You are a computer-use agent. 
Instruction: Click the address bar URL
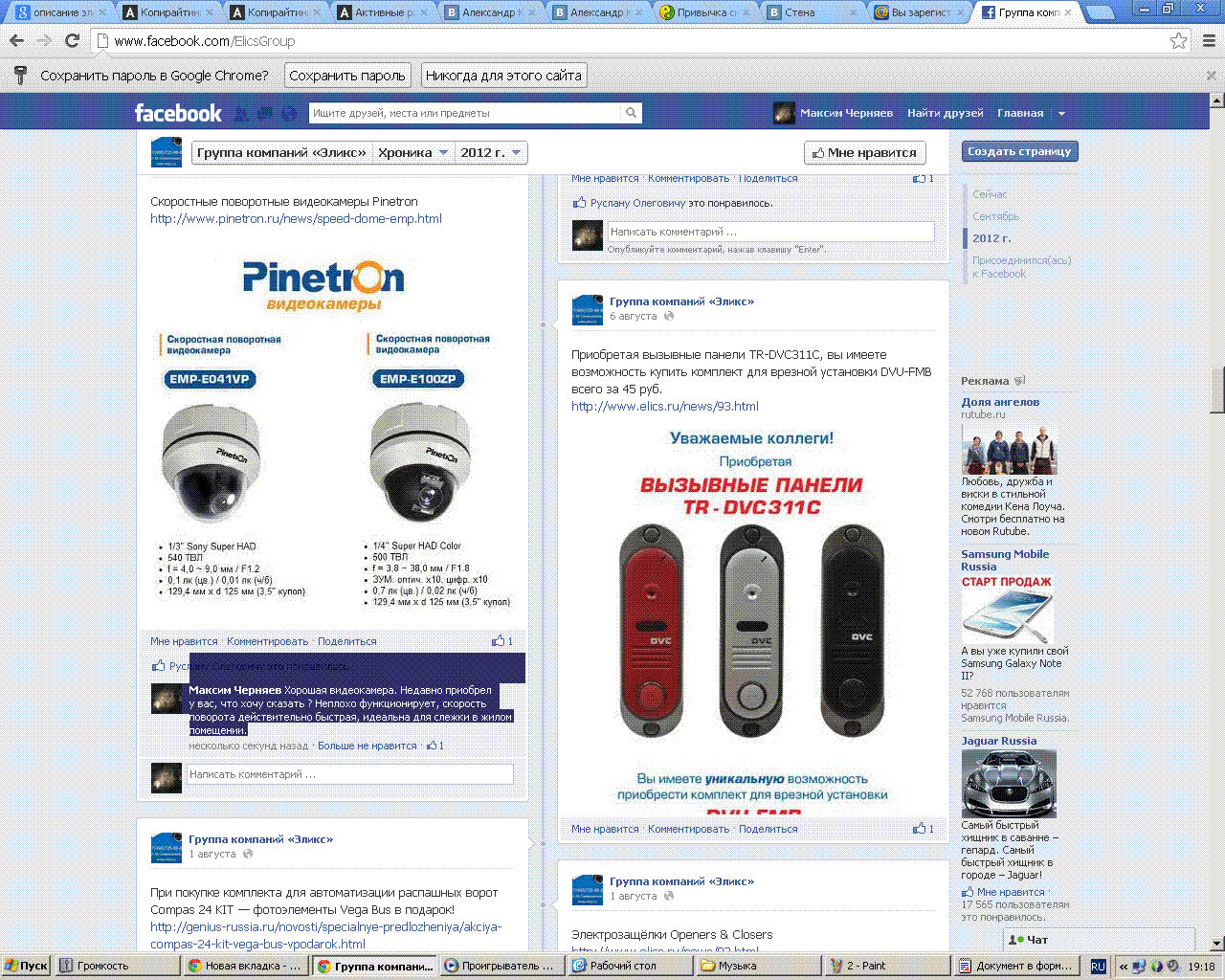(x=204, y=41)
